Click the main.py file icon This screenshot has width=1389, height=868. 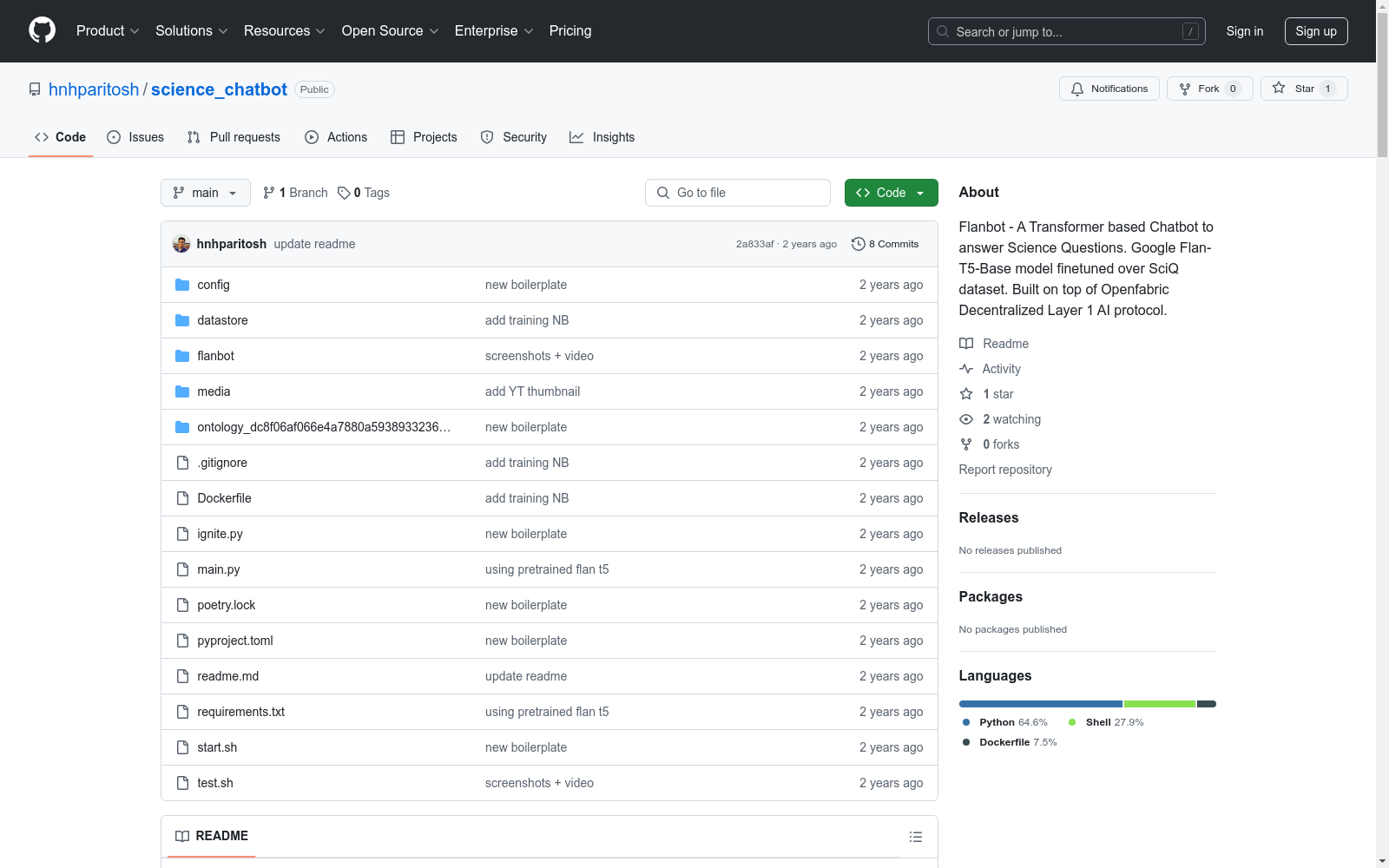point(182,569)
